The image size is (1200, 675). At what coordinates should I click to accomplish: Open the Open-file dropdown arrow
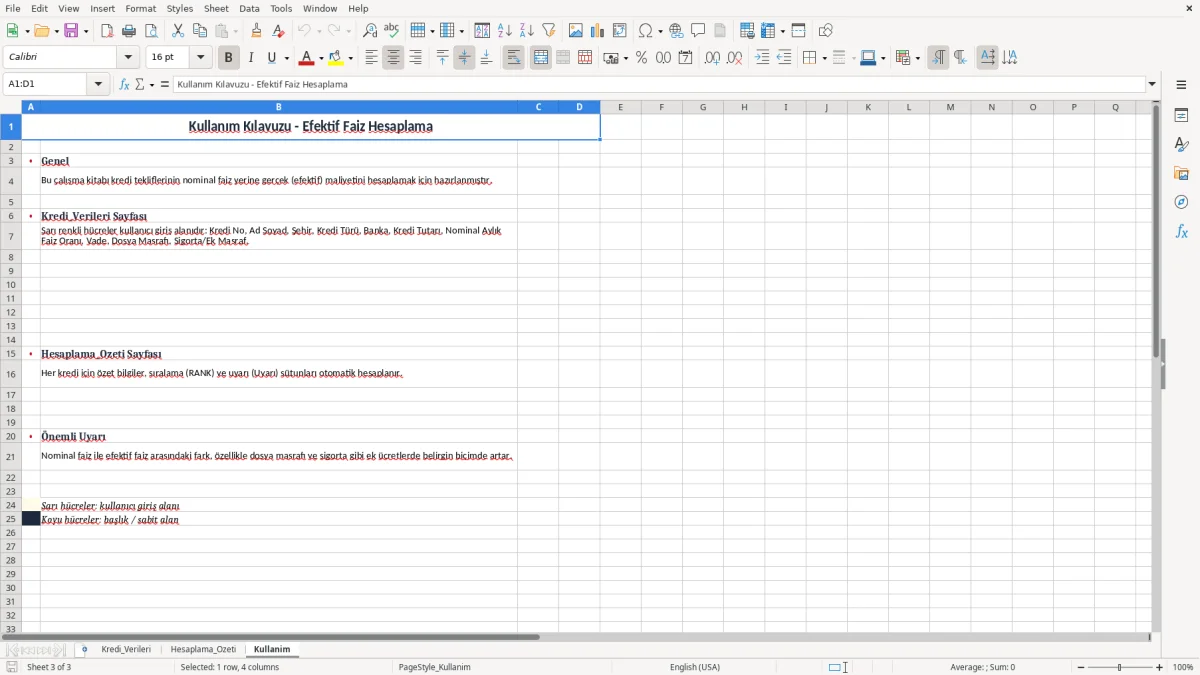coord(55,31)
